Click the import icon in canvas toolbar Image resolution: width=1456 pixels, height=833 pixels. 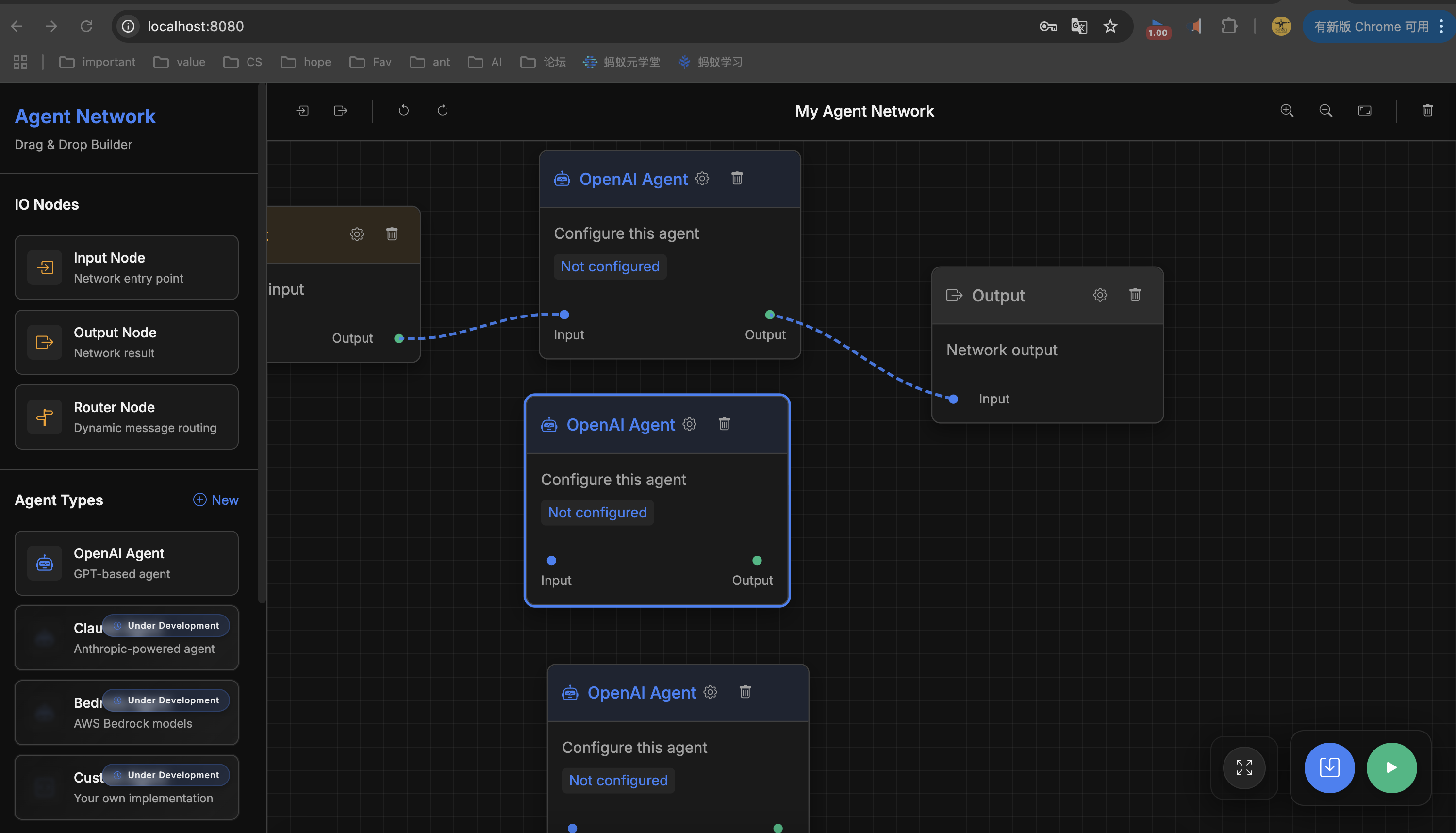tap(302, 110)
